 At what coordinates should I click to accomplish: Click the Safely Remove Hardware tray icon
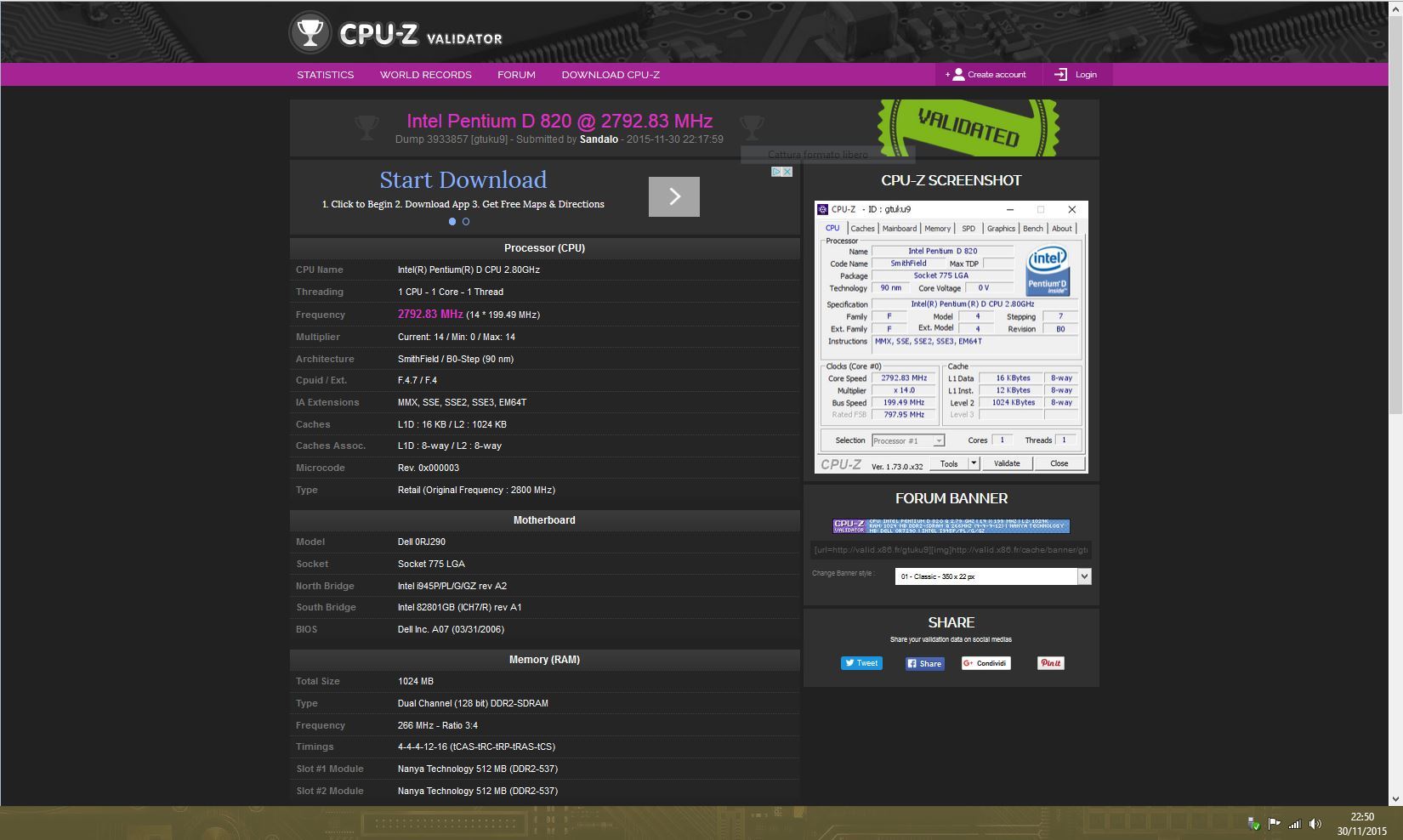click(x=1253, y=823)
